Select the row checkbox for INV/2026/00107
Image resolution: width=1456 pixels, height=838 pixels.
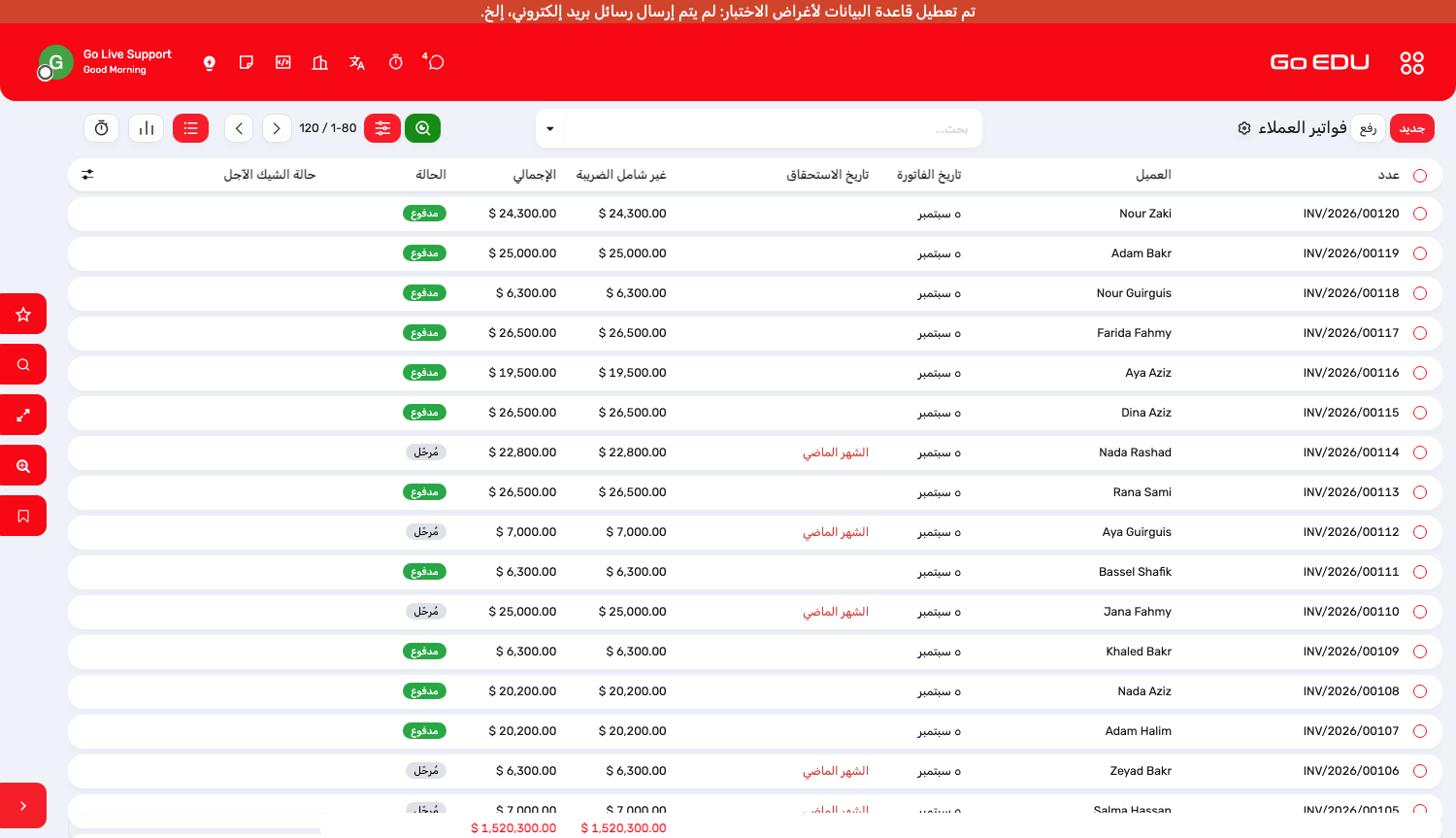[x=1420, y=731]
